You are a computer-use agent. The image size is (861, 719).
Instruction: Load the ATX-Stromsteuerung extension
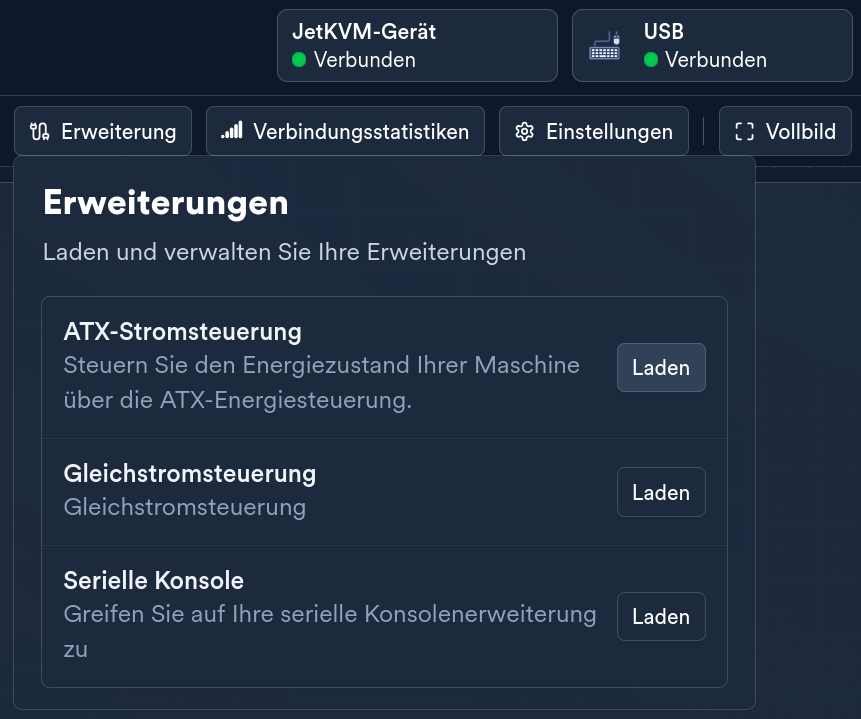click(661, 367)
